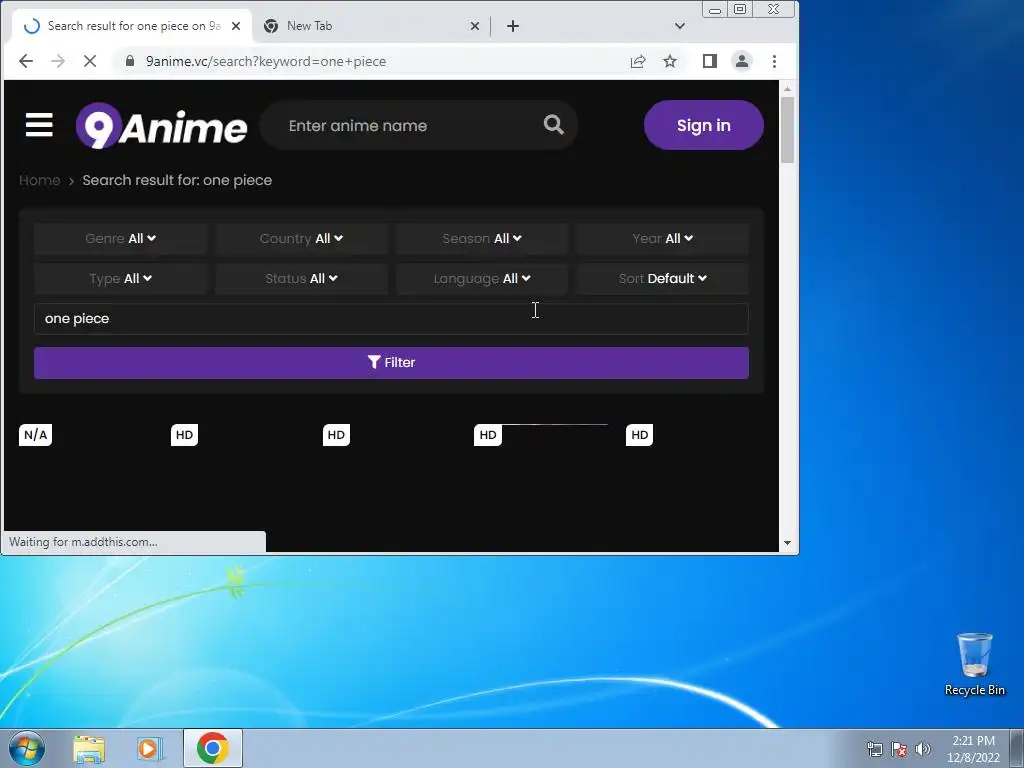Open the Chrome profile avatar

pos(742,61)
